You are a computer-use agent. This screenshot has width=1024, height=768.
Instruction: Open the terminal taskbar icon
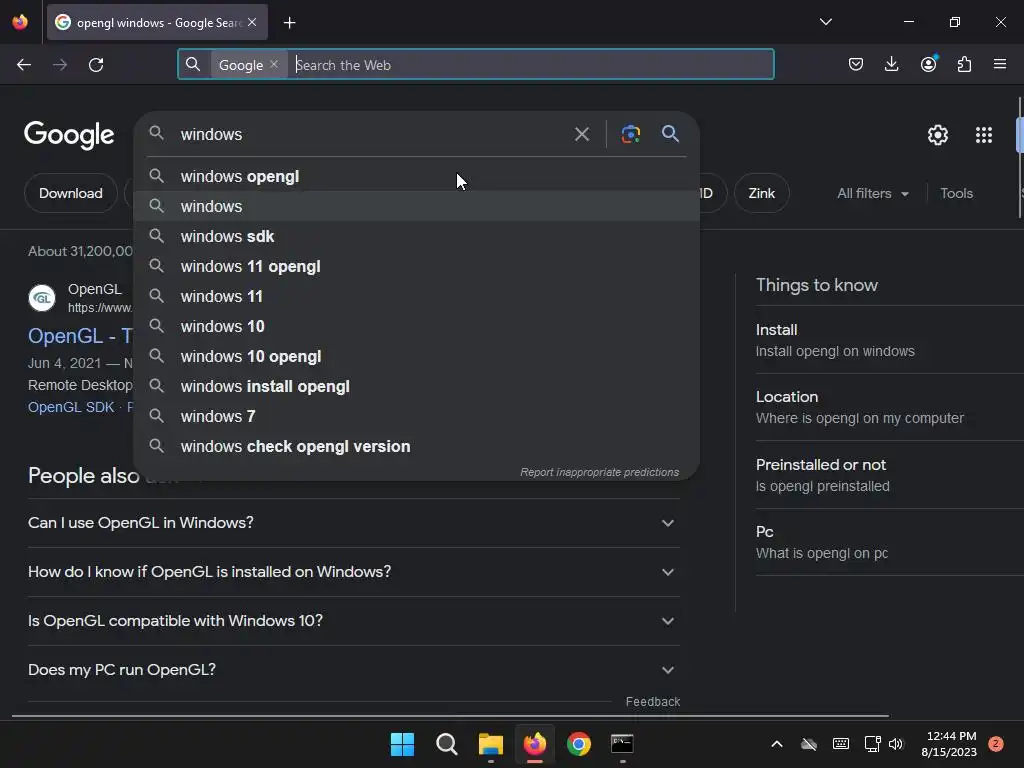coord(622,744)
